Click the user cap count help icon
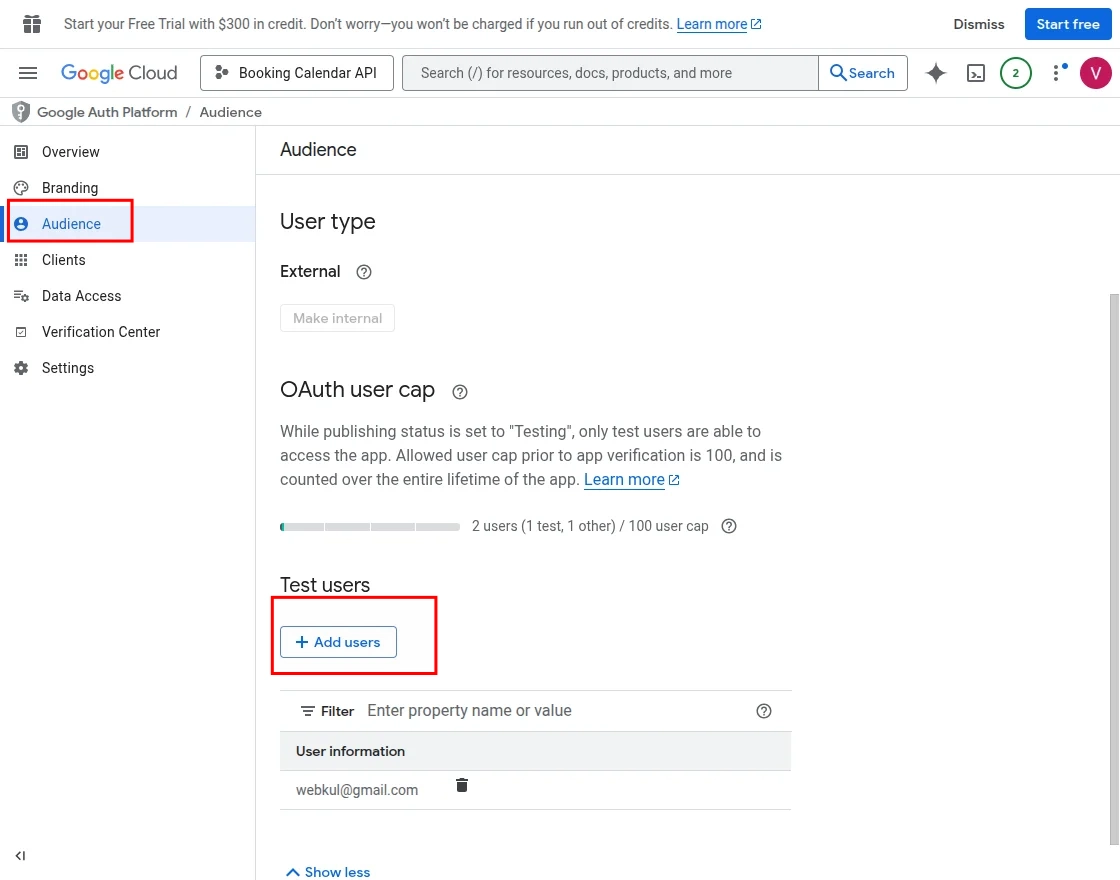 click(x=729, y=526)
